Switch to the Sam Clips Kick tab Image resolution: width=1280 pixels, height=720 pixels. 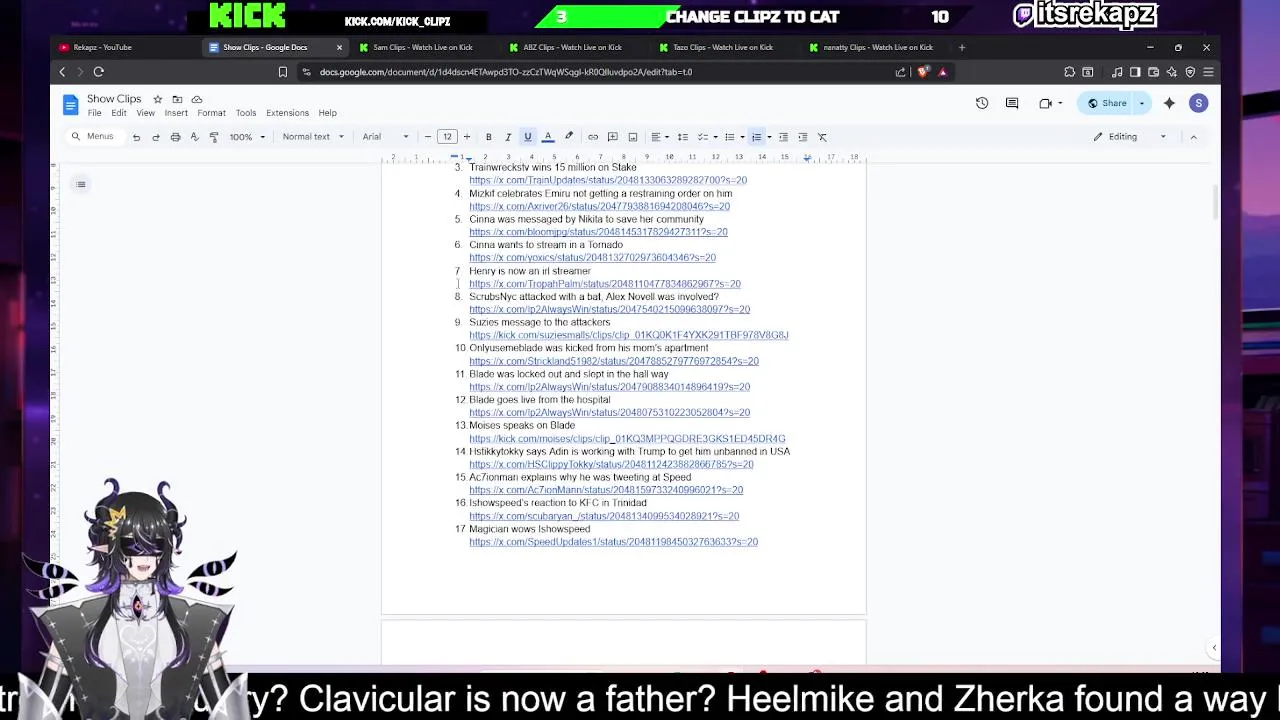422,47
